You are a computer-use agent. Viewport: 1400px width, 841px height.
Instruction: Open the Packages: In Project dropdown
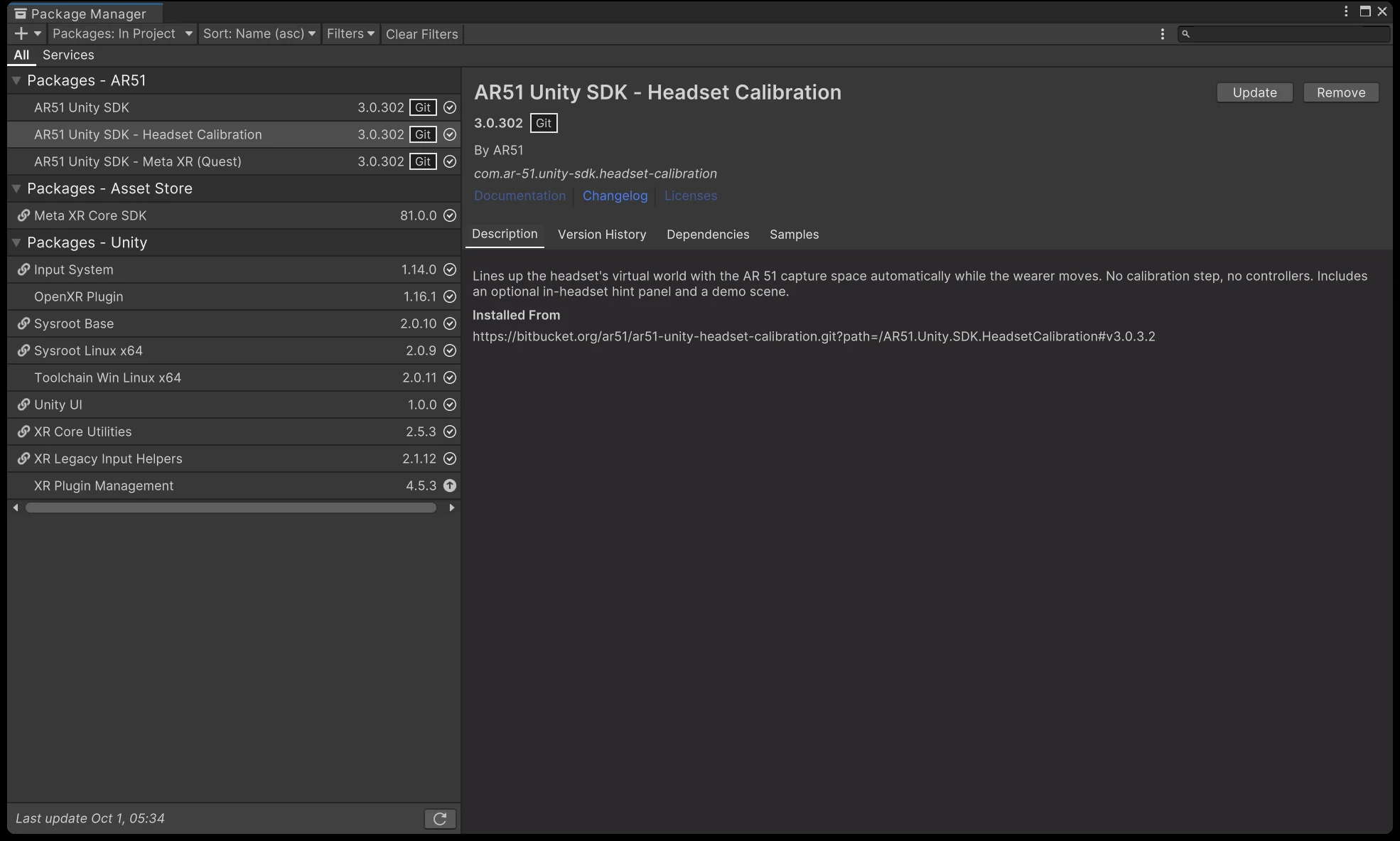click(122, 33)
